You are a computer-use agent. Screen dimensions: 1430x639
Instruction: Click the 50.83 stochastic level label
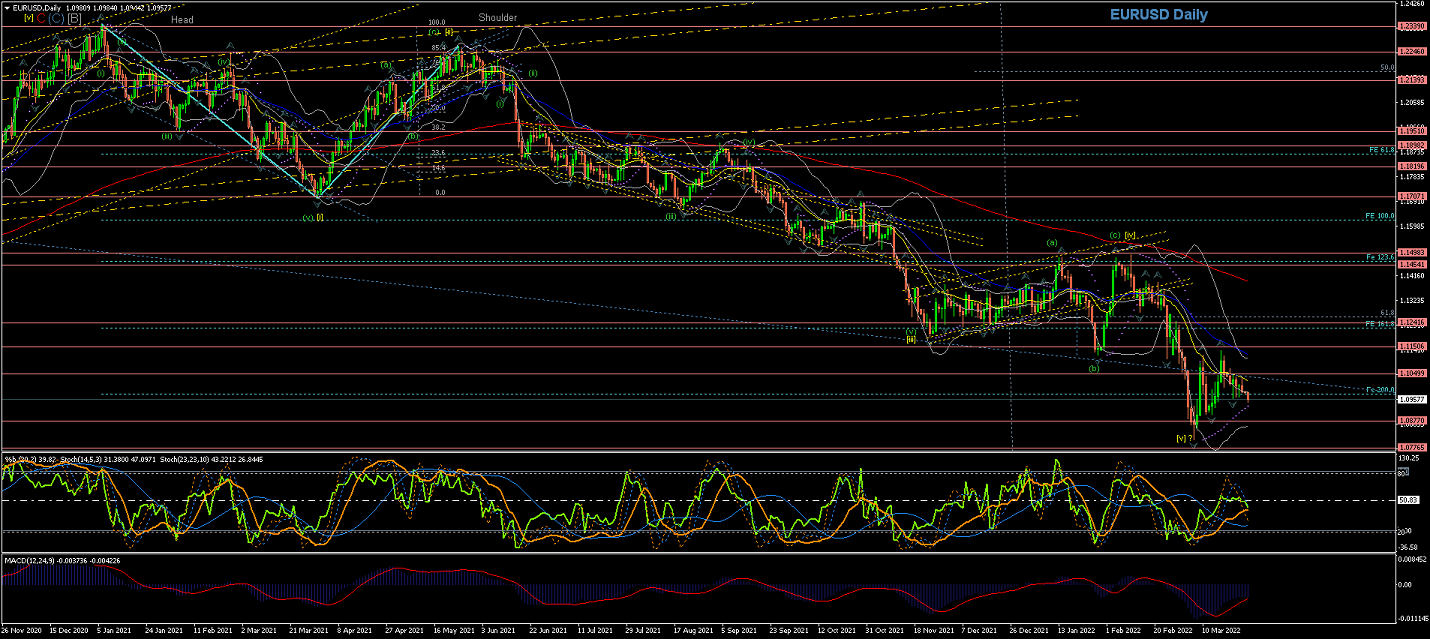[1409, 500]
